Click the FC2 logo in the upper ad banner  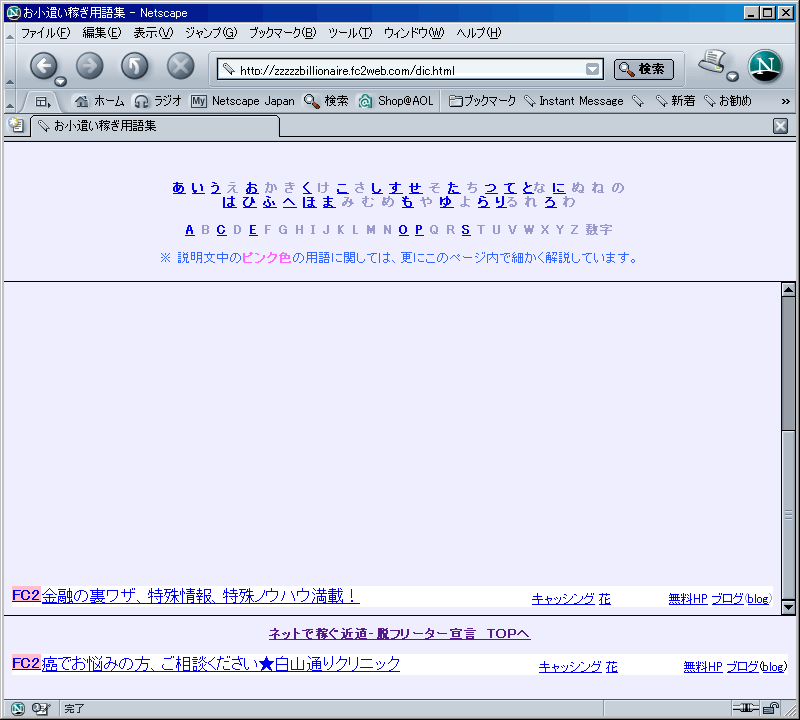pos(26,595)
